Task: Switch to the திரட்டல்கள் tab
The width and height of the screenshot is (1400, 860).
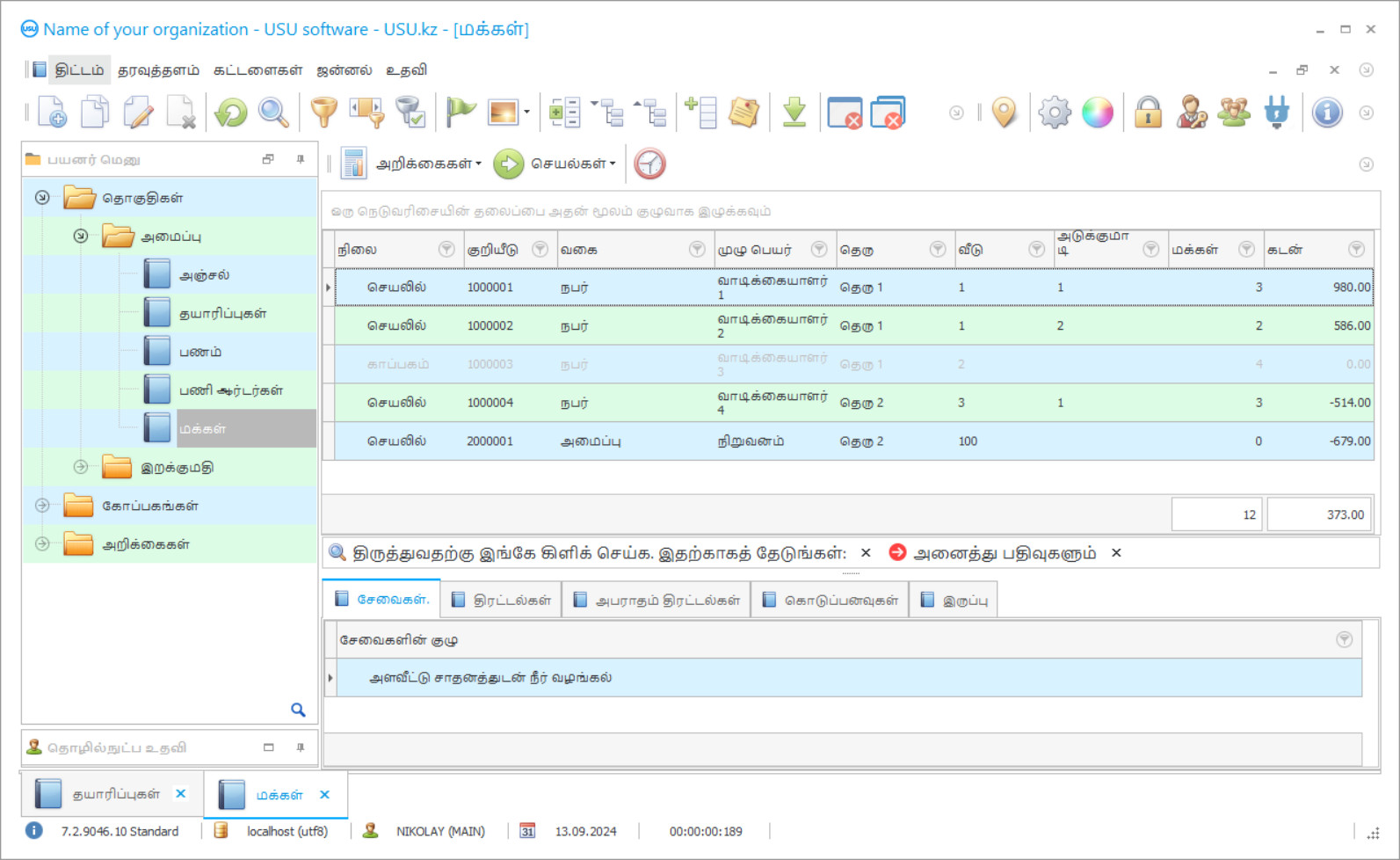Action: click(x=501, y=600)
